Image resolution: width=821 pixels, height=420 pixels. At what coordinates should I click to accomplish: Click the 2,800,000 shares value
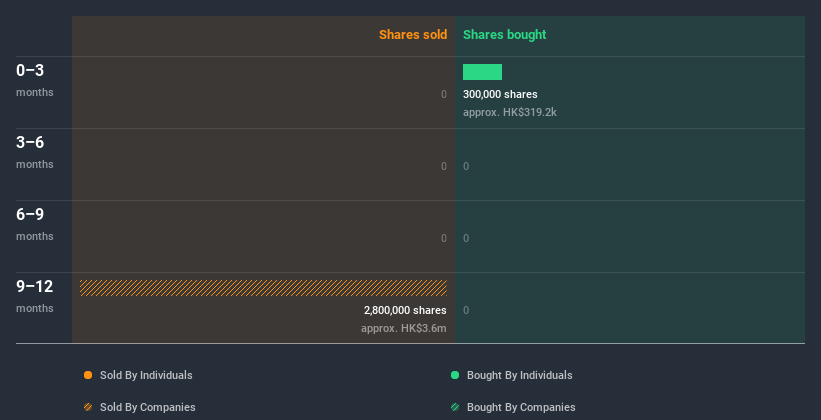pos(405,310)
